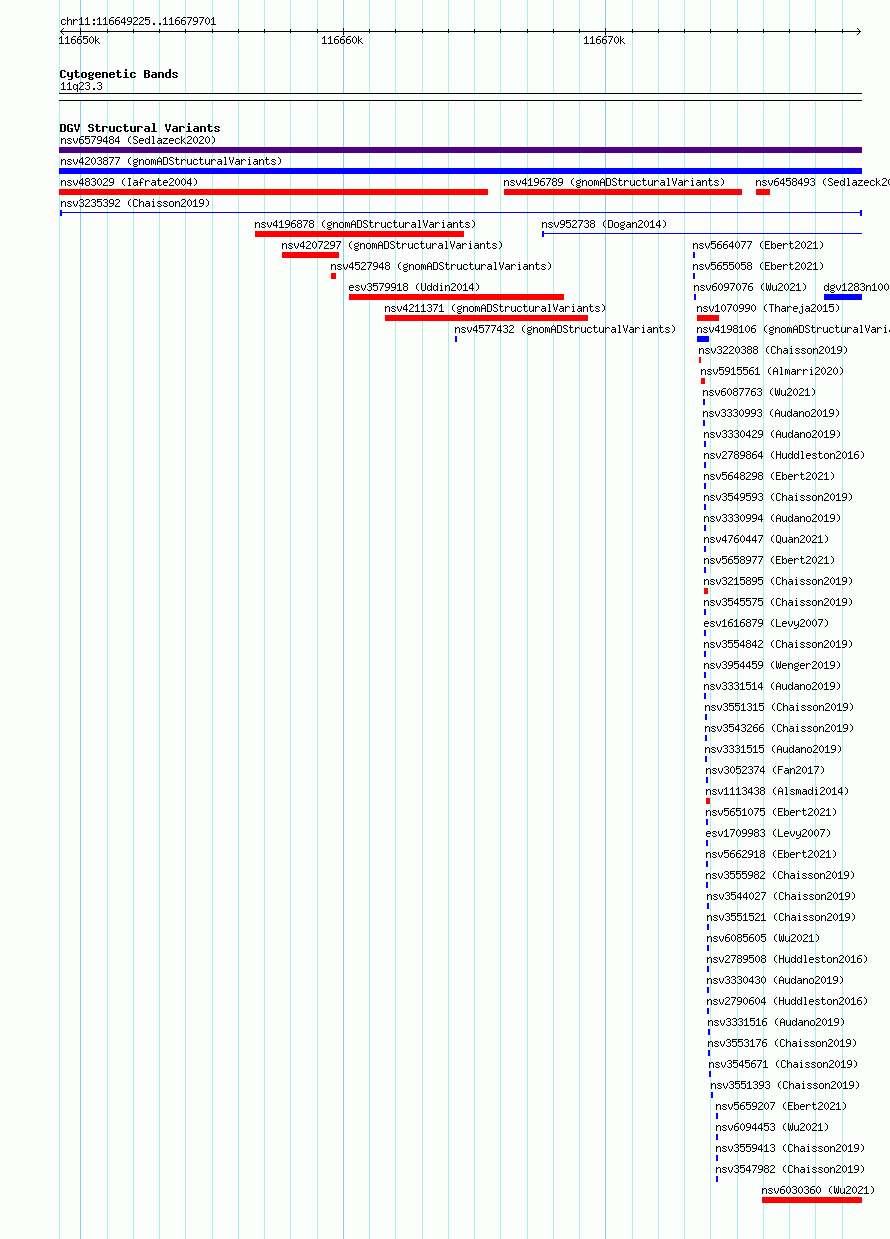The height and width of the screenshot is (1239, 890).
Task: Click the red bar under nsv4196789
Action: (623, 192)
